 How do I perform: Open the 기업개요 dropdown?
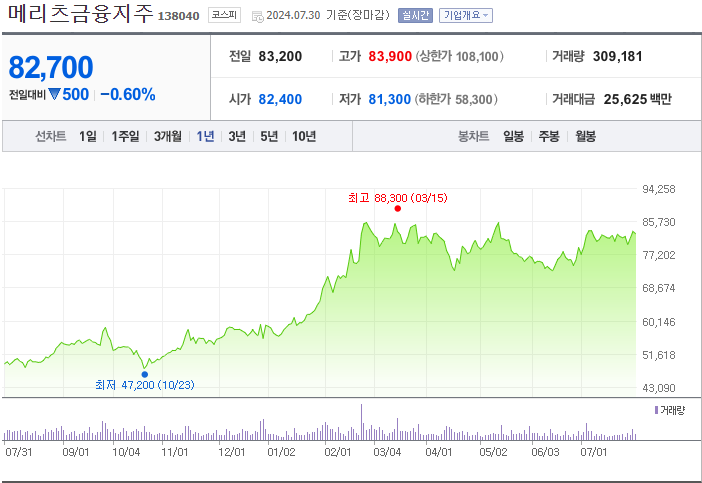point(466,15)
